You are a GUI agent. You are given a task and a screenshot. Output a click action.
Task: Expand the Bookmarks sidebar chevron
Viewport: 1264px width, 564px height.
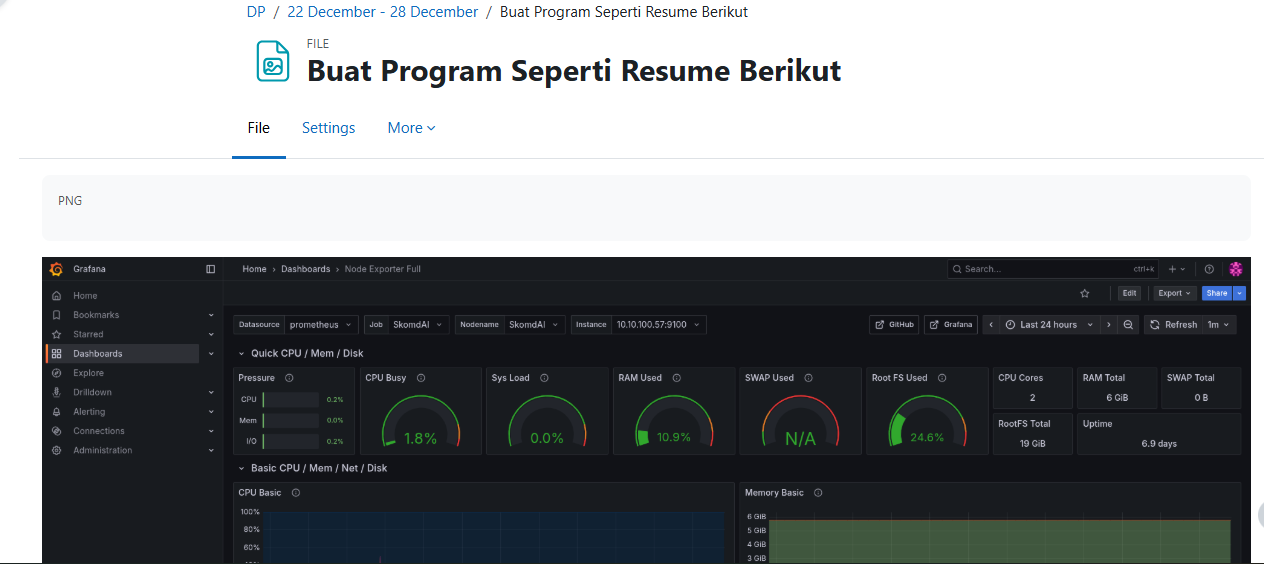coord(211,315)
